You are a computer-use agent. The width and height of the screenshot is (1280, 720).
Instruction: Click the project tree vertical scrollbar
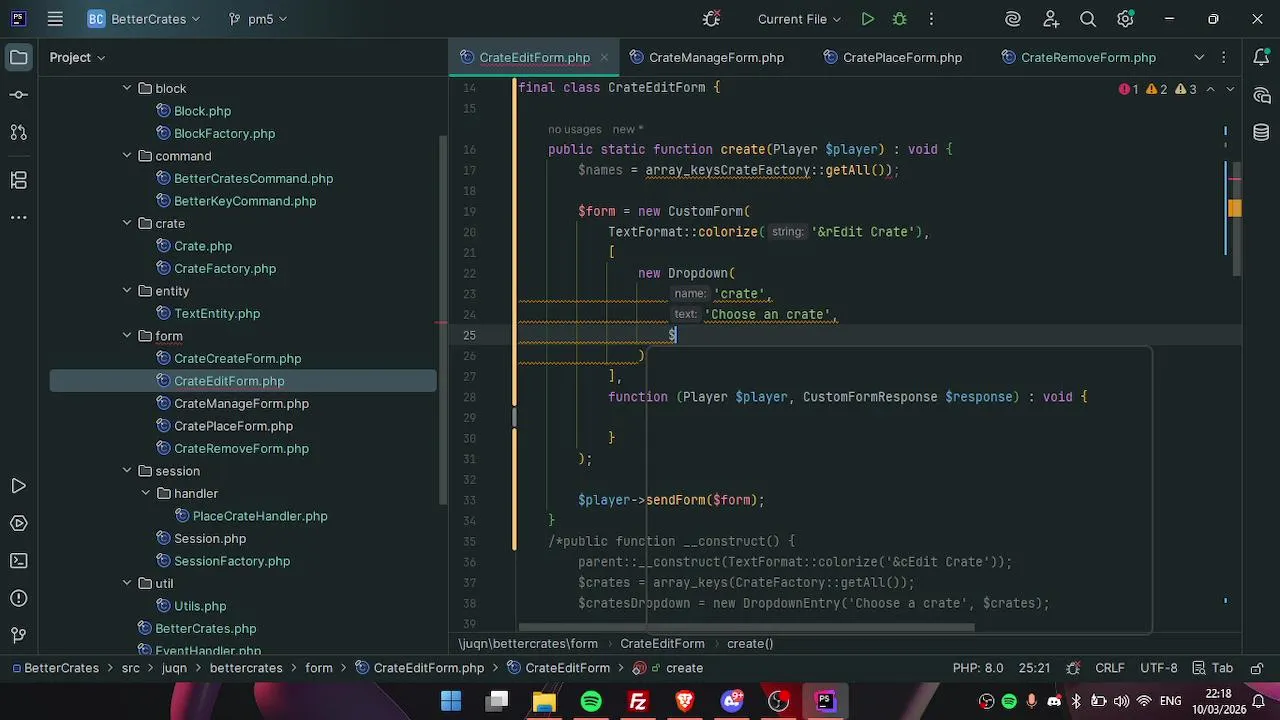pos(443,320)
